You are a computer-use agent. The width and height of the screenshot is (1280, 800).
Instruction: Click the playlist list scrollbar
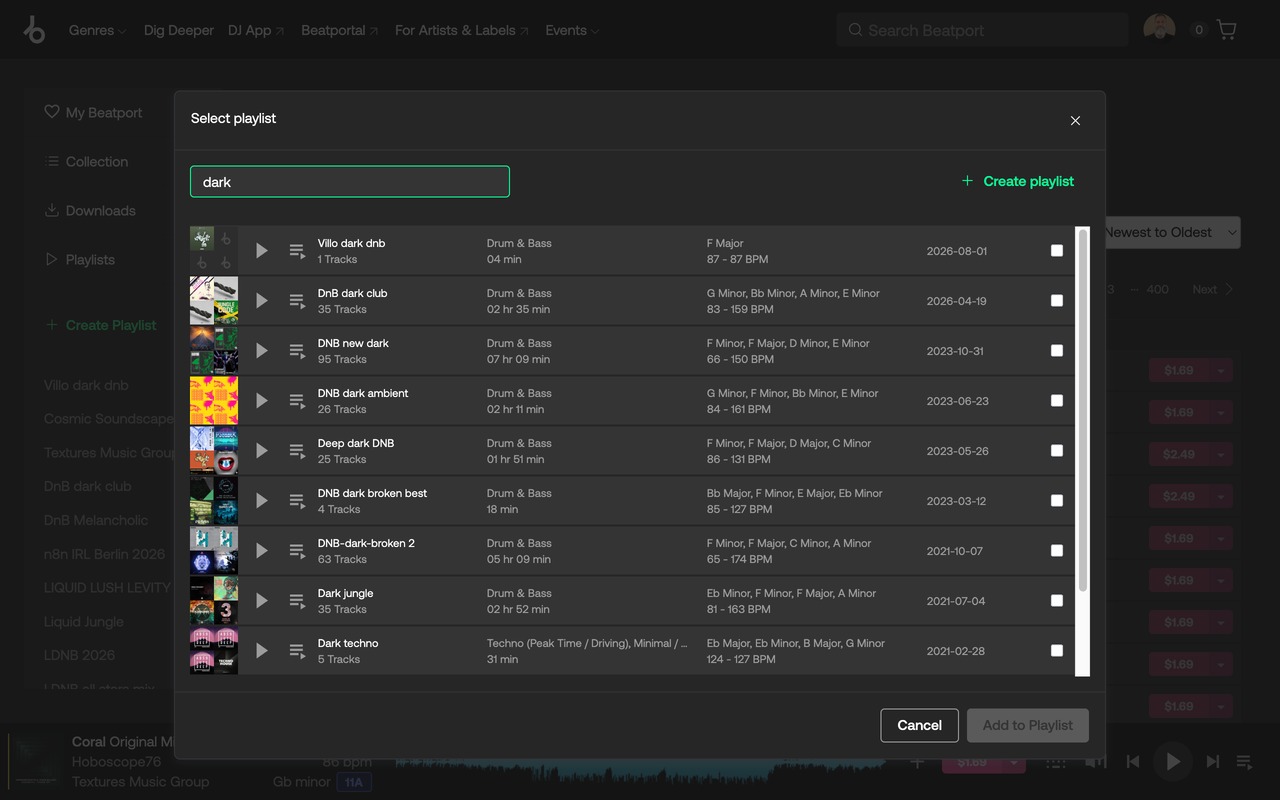point(1082,410)
